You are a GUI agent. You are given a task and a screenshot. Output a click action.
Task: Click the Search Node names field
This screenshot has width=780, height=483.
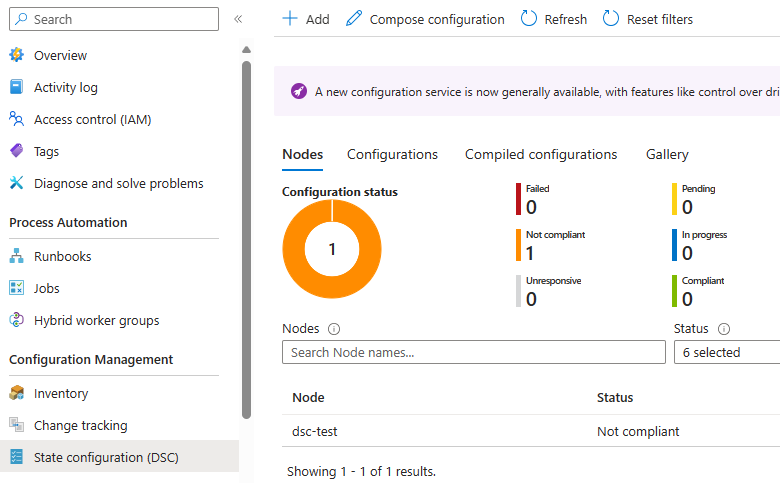tap(473, 352)
